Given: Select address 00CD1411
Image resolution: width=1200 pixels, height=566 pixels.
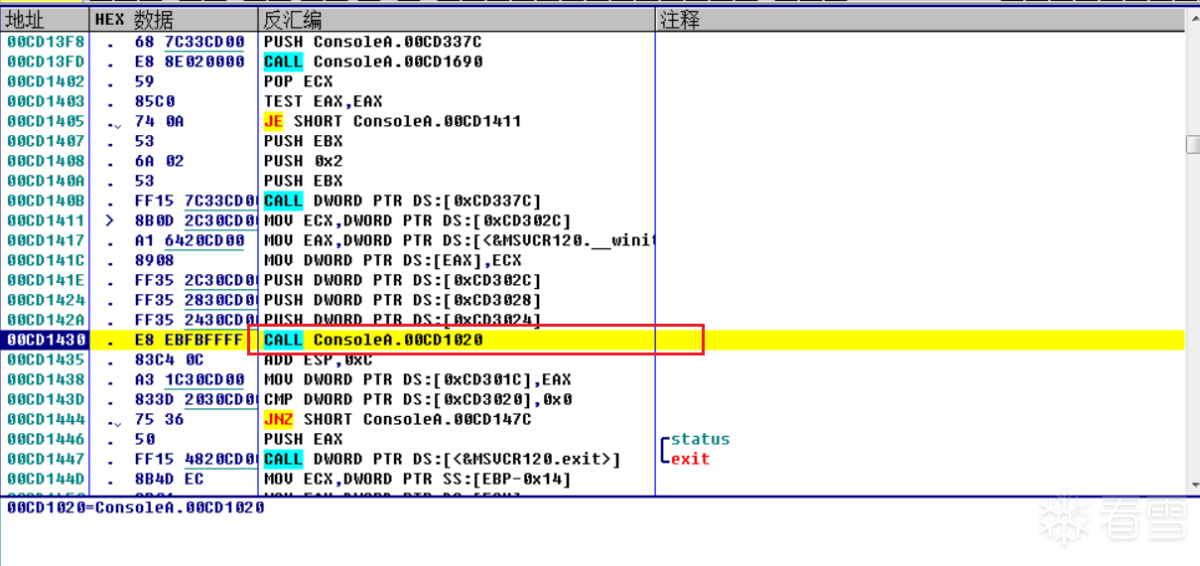Looking at the screenshot, I should (x=46, y=221).
